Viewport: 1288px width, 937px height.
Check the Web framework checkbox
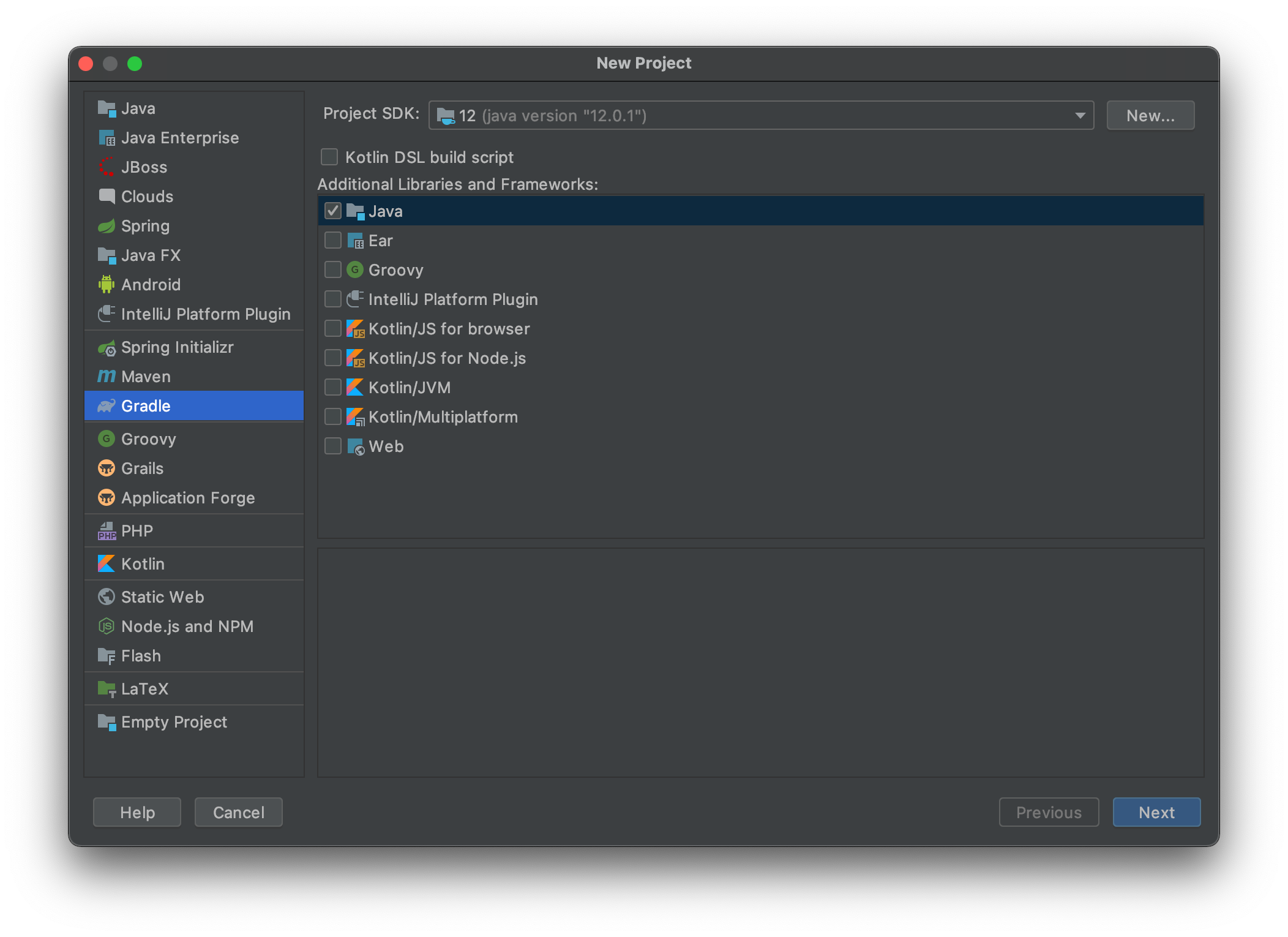(333, 446)
